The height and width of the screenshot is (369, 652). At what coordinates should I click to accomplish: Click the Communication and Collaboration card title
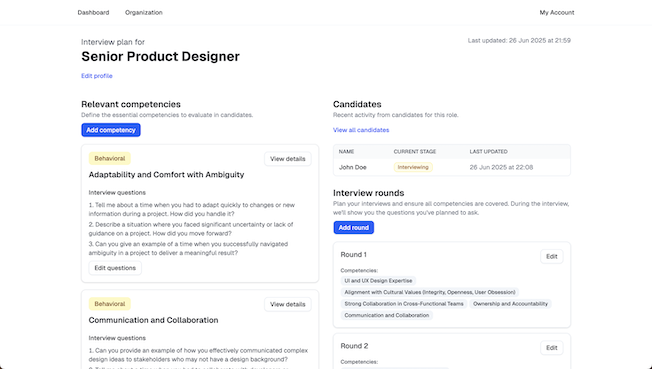pos(153,320)
